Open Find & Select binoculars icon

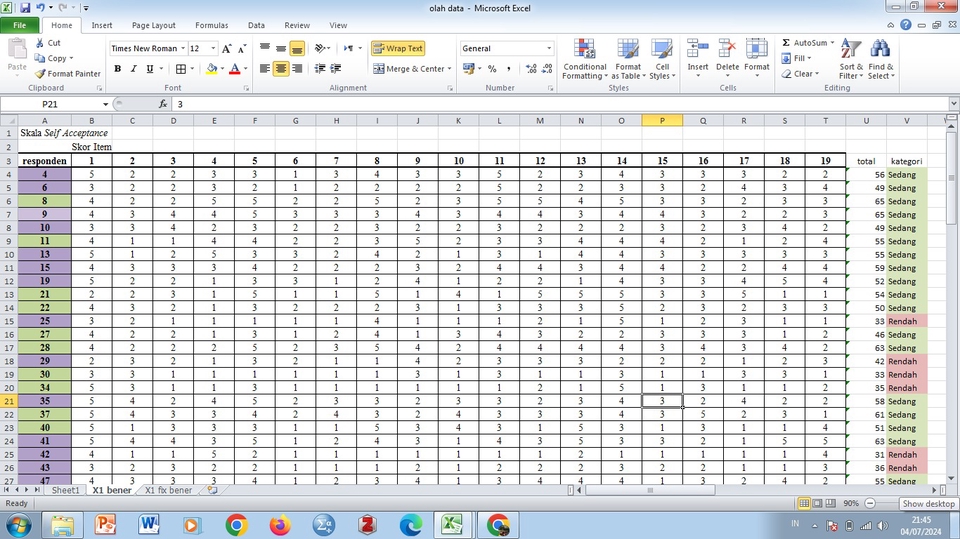[880, 50]
